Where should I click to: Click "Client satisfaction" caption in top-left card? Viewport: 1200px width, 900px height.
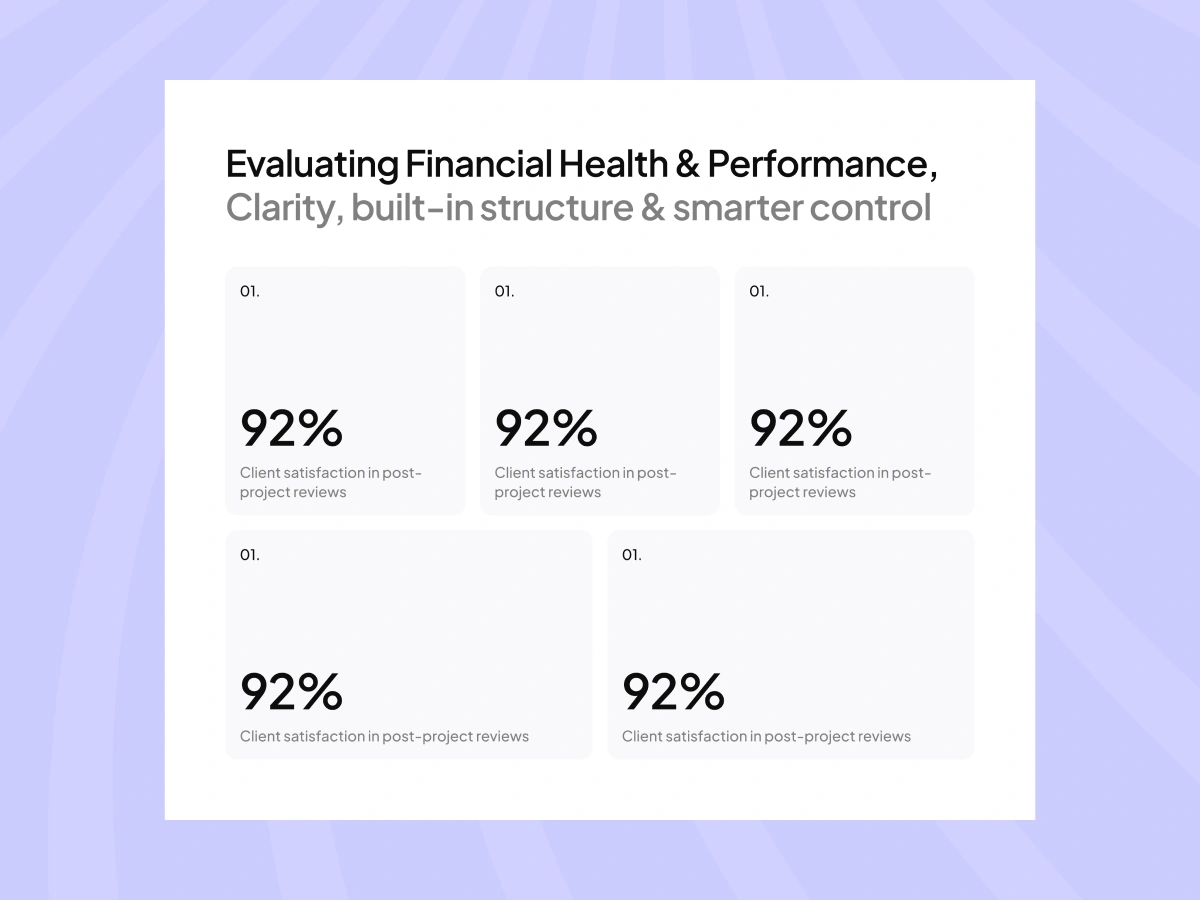coord(331,482)
